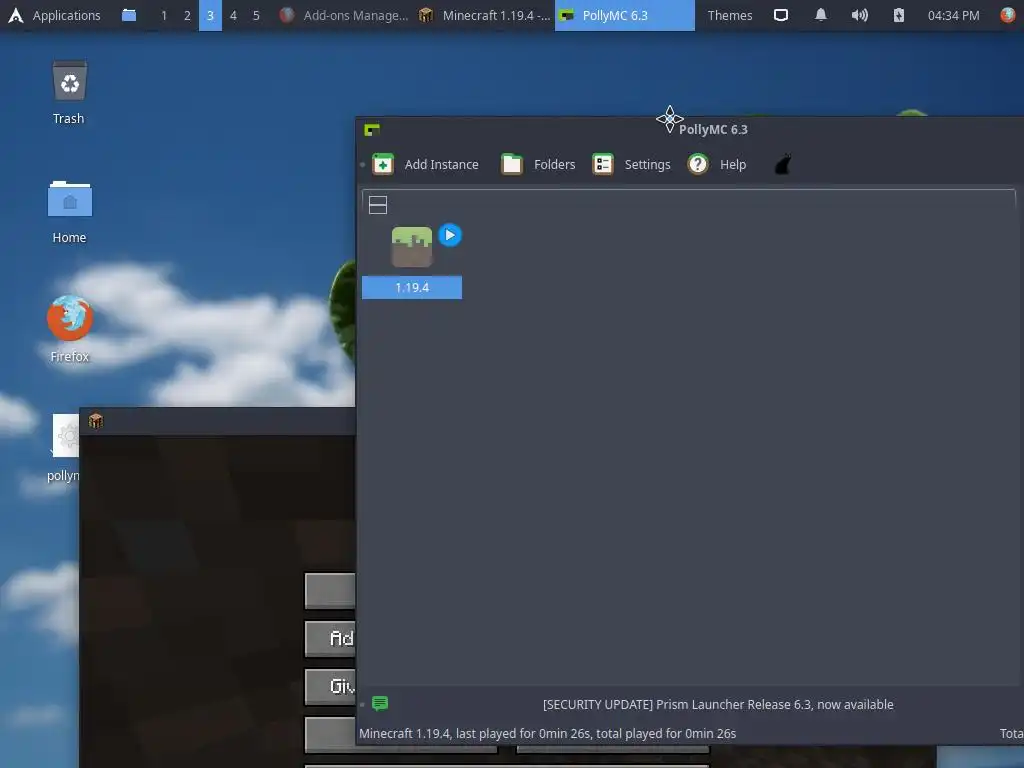This screenshot has width=1024, height=768.
Task: Switch to workspace 1
Action: coord(164,15)
